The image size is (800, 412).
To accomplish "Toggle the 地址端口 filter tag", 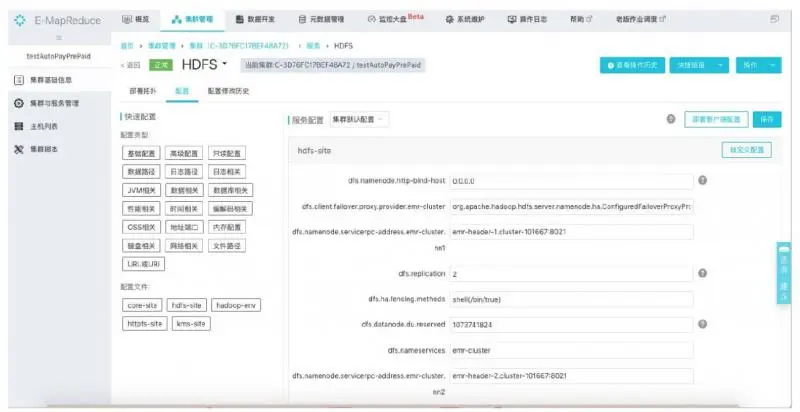I will (184, 227).
